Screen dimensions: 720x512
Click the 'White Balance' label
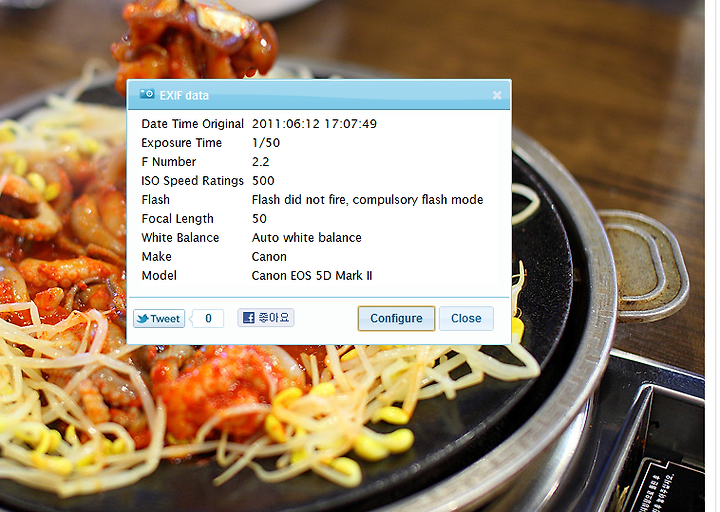pos(180,237)
